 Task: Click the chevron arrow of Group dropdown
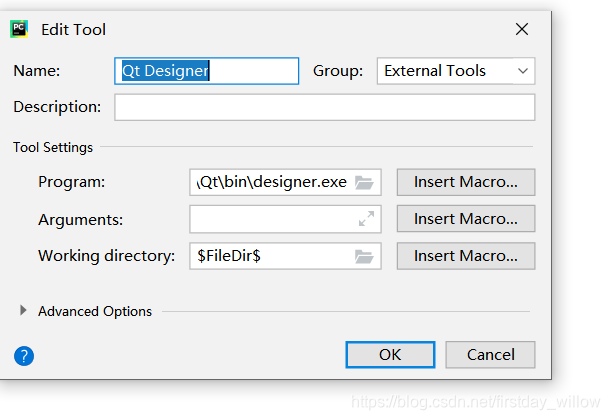(523, 71)
